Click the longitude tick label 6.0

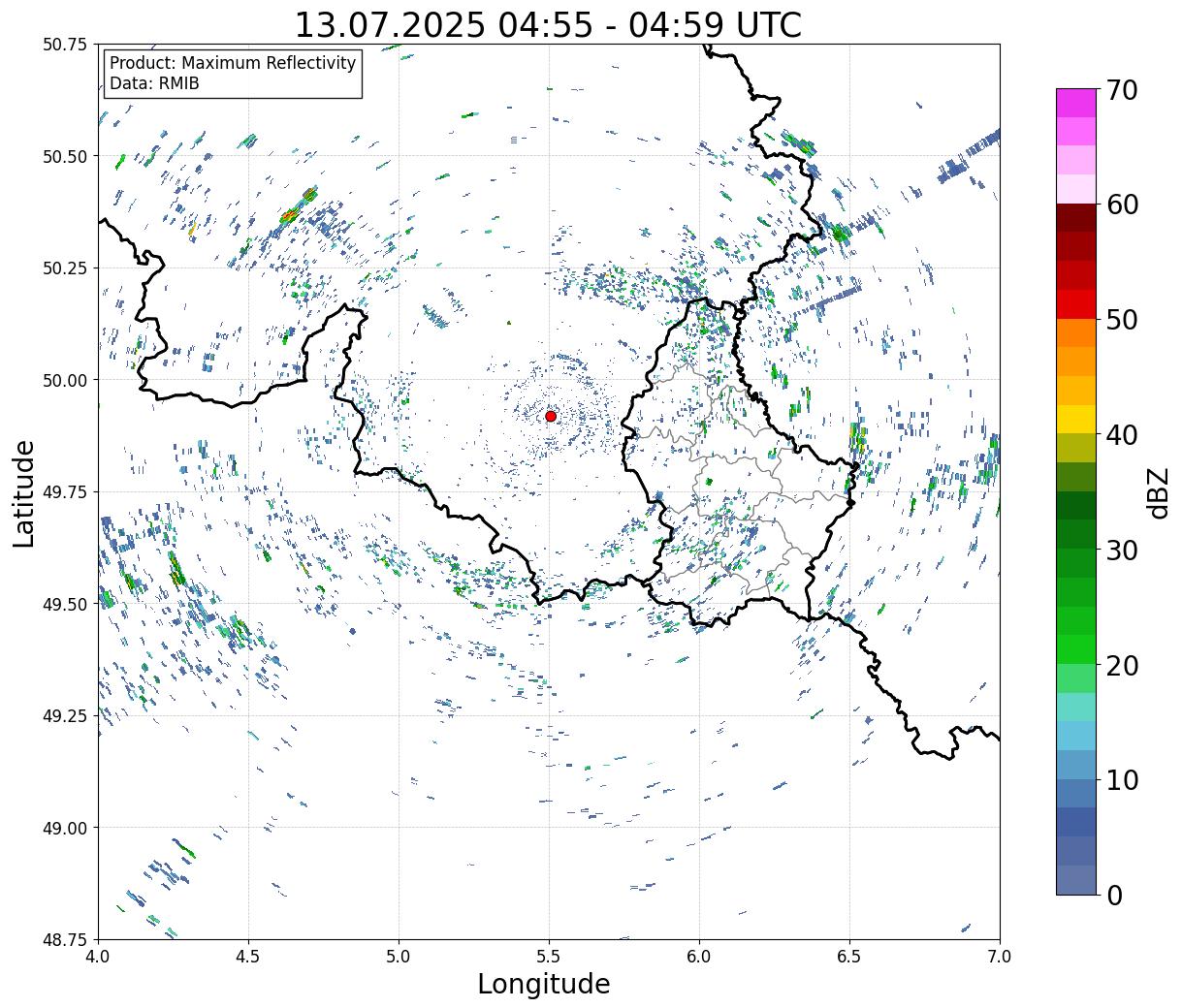[x=699, y=957]
